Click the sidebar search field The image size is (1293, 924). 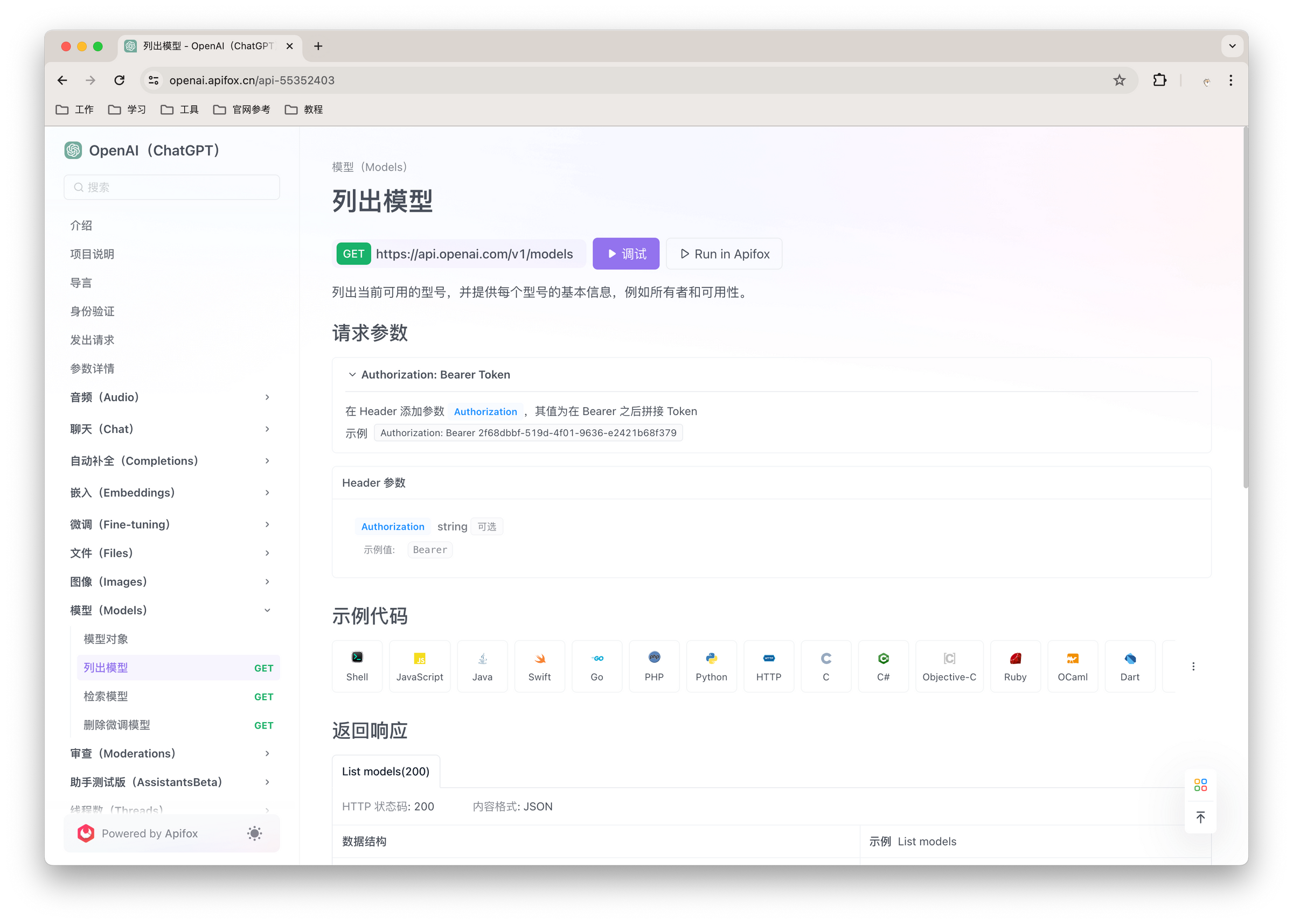click(171, 187)
